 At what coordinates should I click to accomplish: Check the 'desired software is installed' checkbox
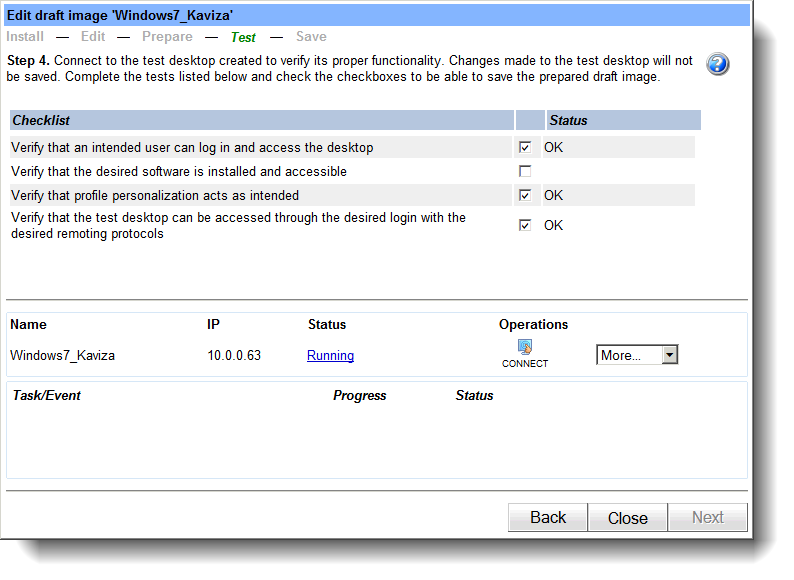[525, 172]
